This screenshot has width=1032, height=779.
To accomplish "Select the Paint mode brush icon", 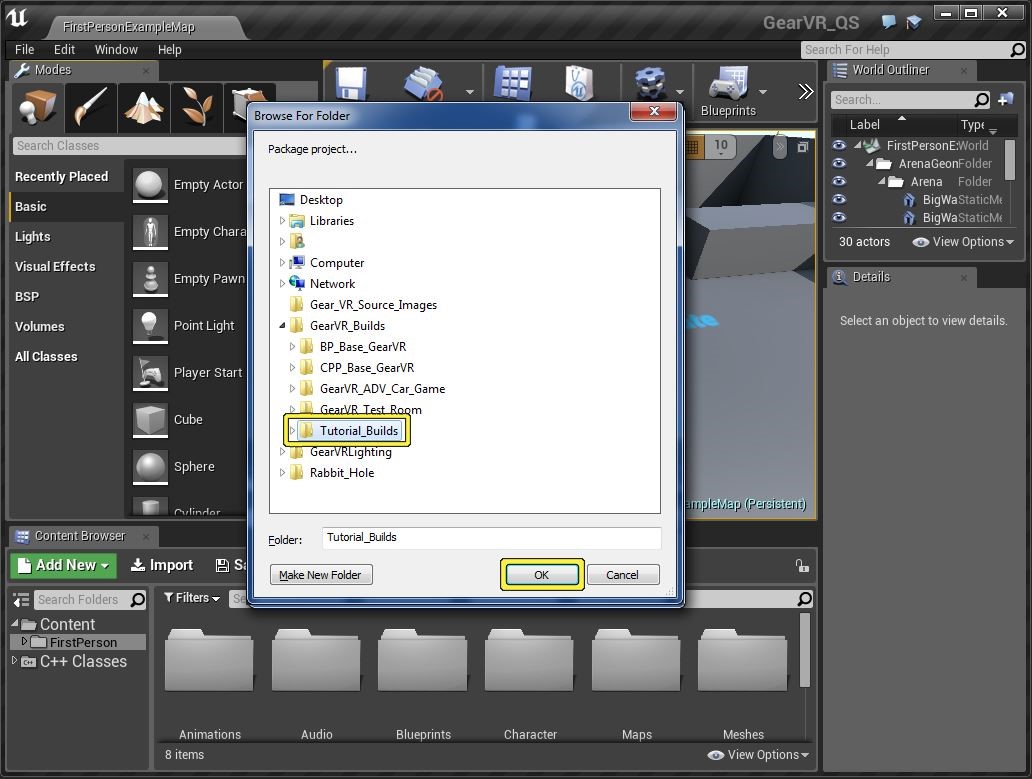I will 90,107.
